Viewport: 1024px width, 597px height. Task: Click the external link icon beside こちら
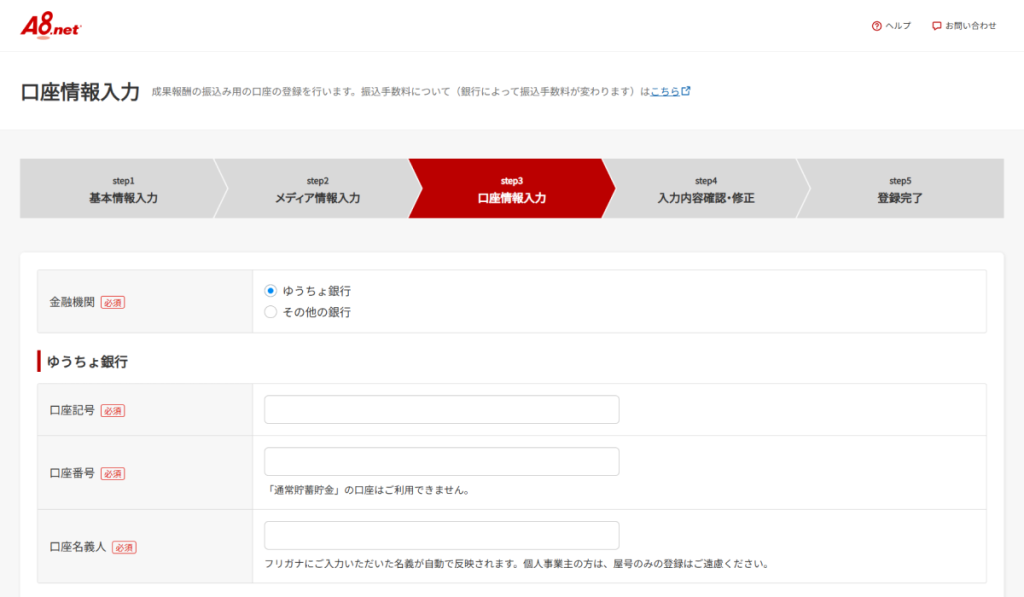point(686,91)
